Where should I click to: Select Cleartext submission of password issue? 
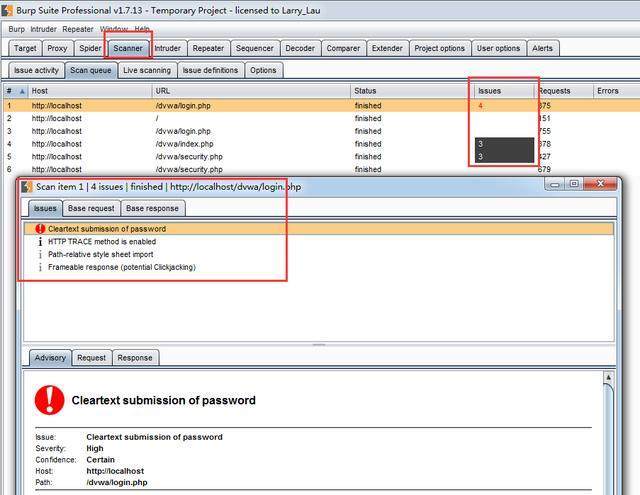pyautogui.click(x=319, y=229)
